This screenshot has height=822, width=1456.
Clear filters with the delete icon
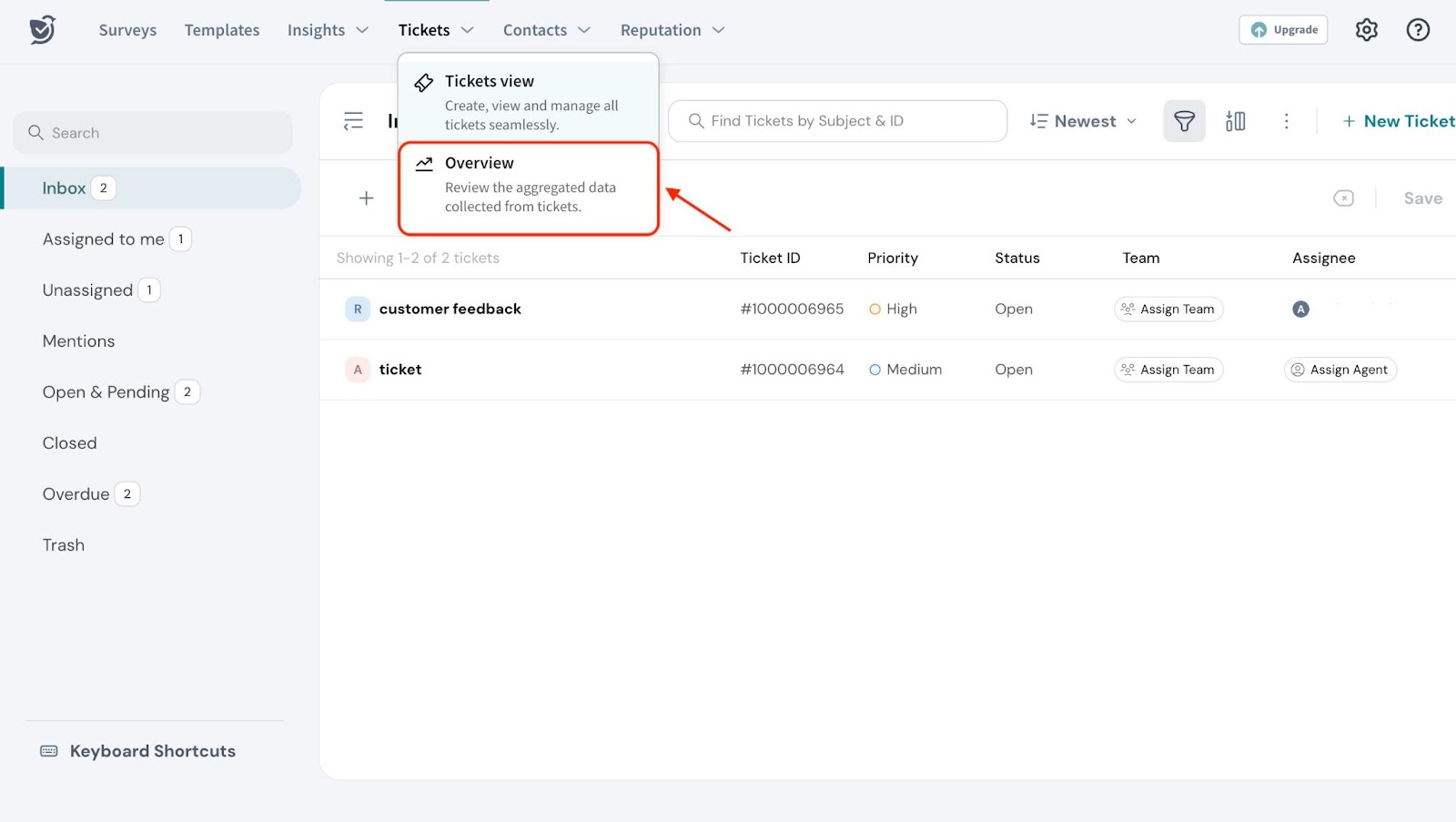(x=1343, y=198)
